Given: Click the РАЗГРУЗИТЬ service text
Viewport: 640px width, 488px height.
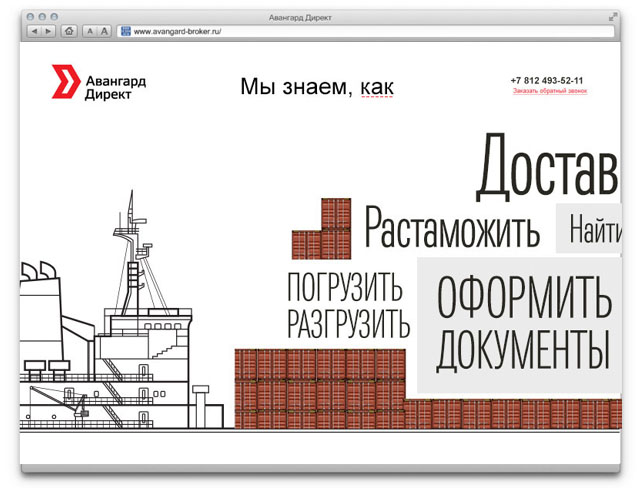Looking at the screenshot, I should click(x=348, y=323).
